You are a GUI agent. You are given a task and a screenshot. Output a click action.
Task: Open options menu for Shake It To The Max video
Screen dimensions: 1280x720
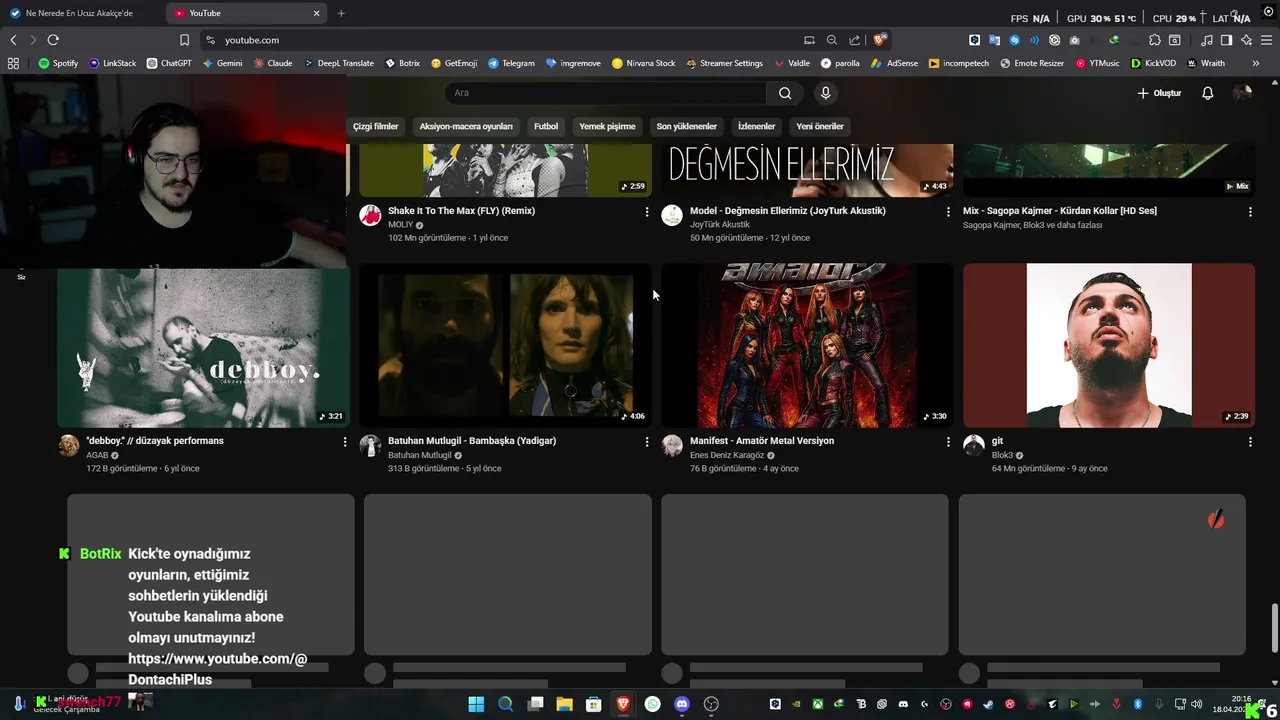point(647,212)
